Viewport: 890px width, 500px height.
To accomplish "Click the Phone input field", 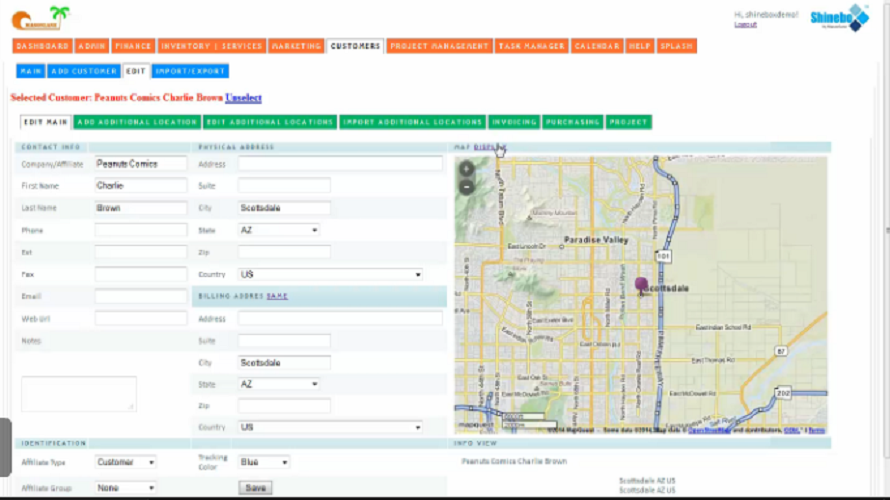I will [141, 230].
